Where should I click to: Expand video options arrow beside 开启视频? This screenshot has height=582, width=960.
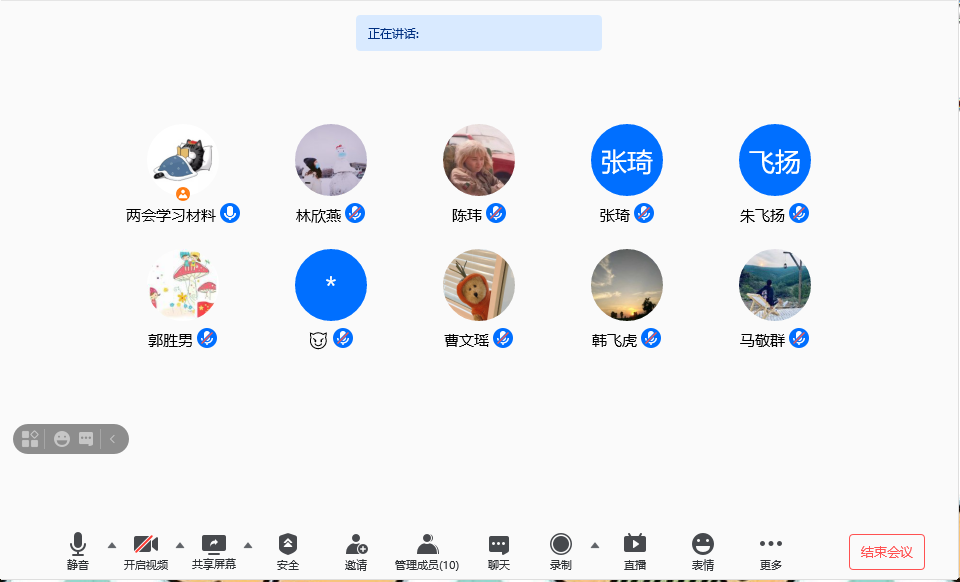click(x=179, y=545)
